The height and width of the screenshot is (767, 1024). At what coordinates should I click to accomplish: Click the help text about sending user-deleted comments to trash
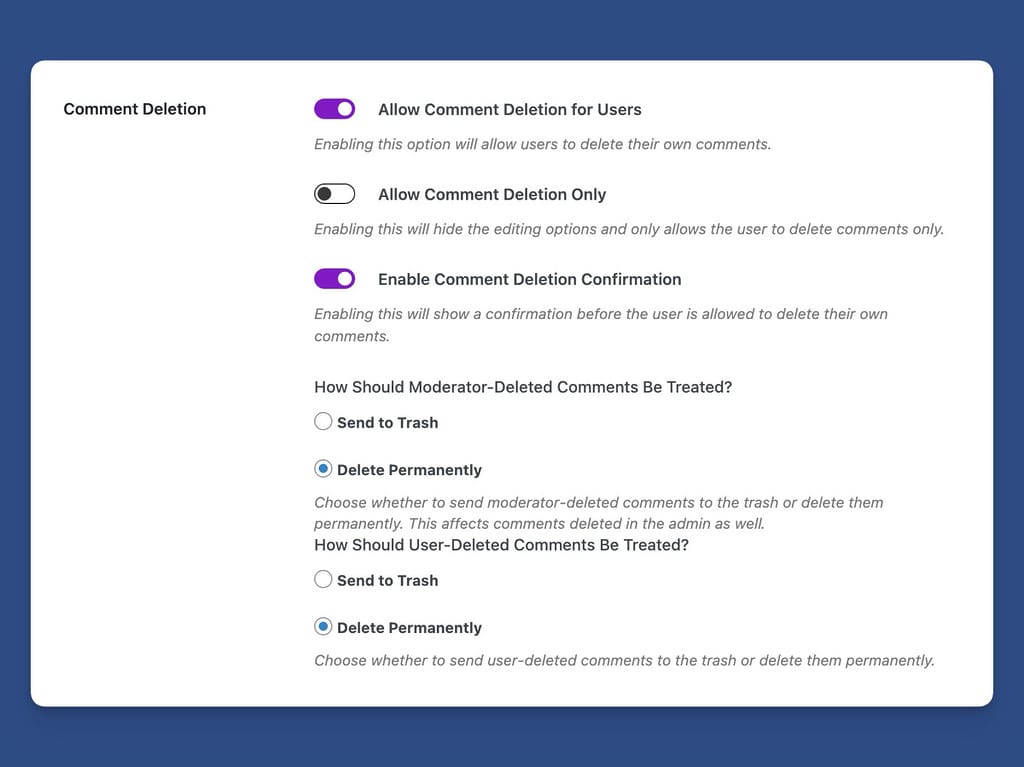coord(624,660)
